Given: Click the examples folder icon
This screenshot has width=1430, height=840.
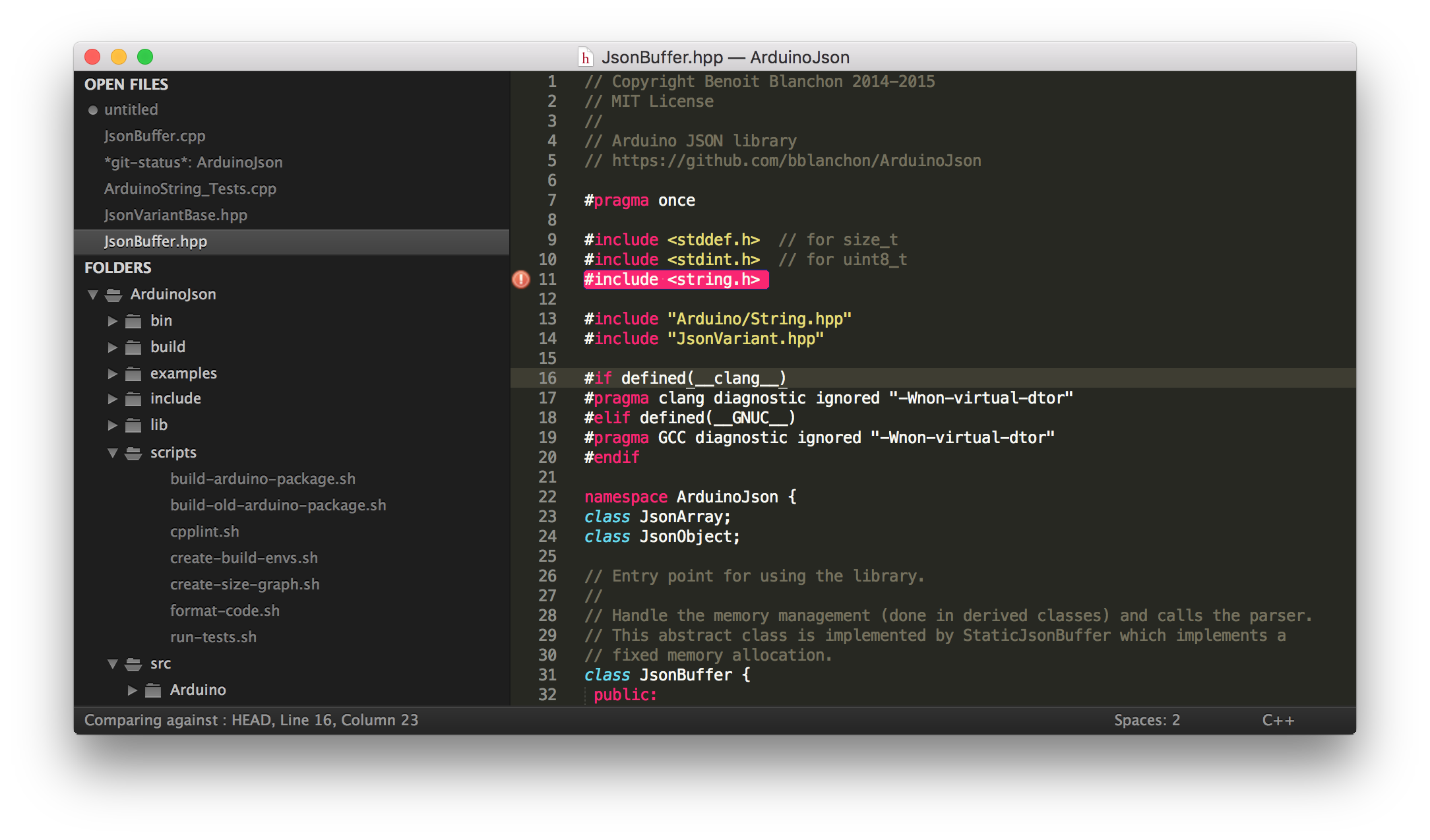Looking at the screenshot, I should pyautogui.click(x=134, y=374).
